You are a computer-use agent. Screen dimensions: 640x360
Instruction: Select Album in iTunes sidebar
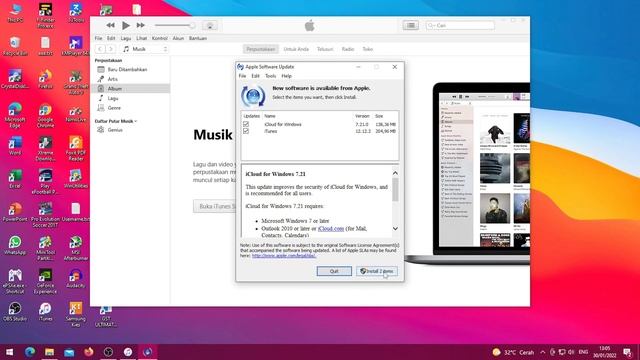tap(130, 89)
